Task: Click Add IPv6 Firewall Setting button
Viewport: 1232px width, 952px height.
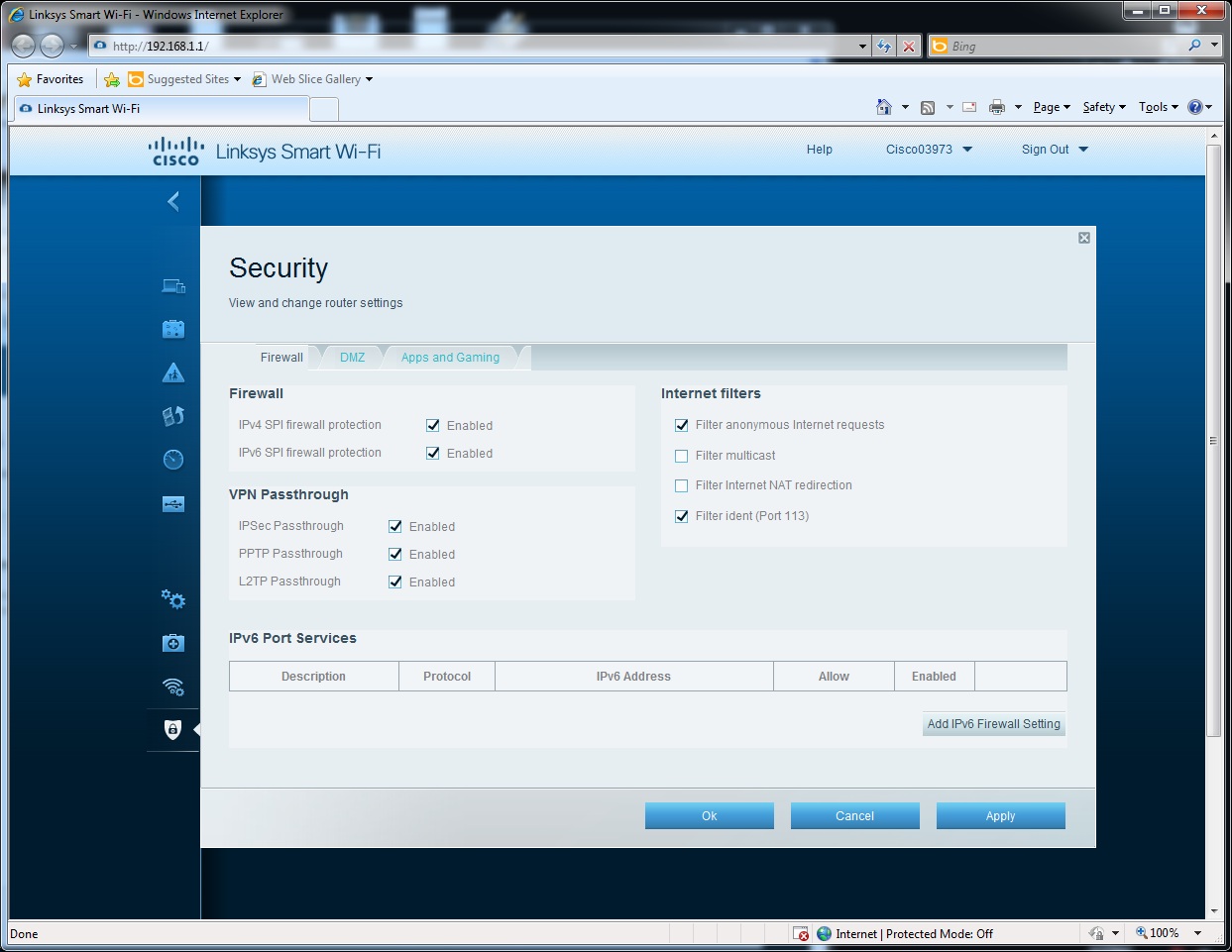Action: point(994,724)
